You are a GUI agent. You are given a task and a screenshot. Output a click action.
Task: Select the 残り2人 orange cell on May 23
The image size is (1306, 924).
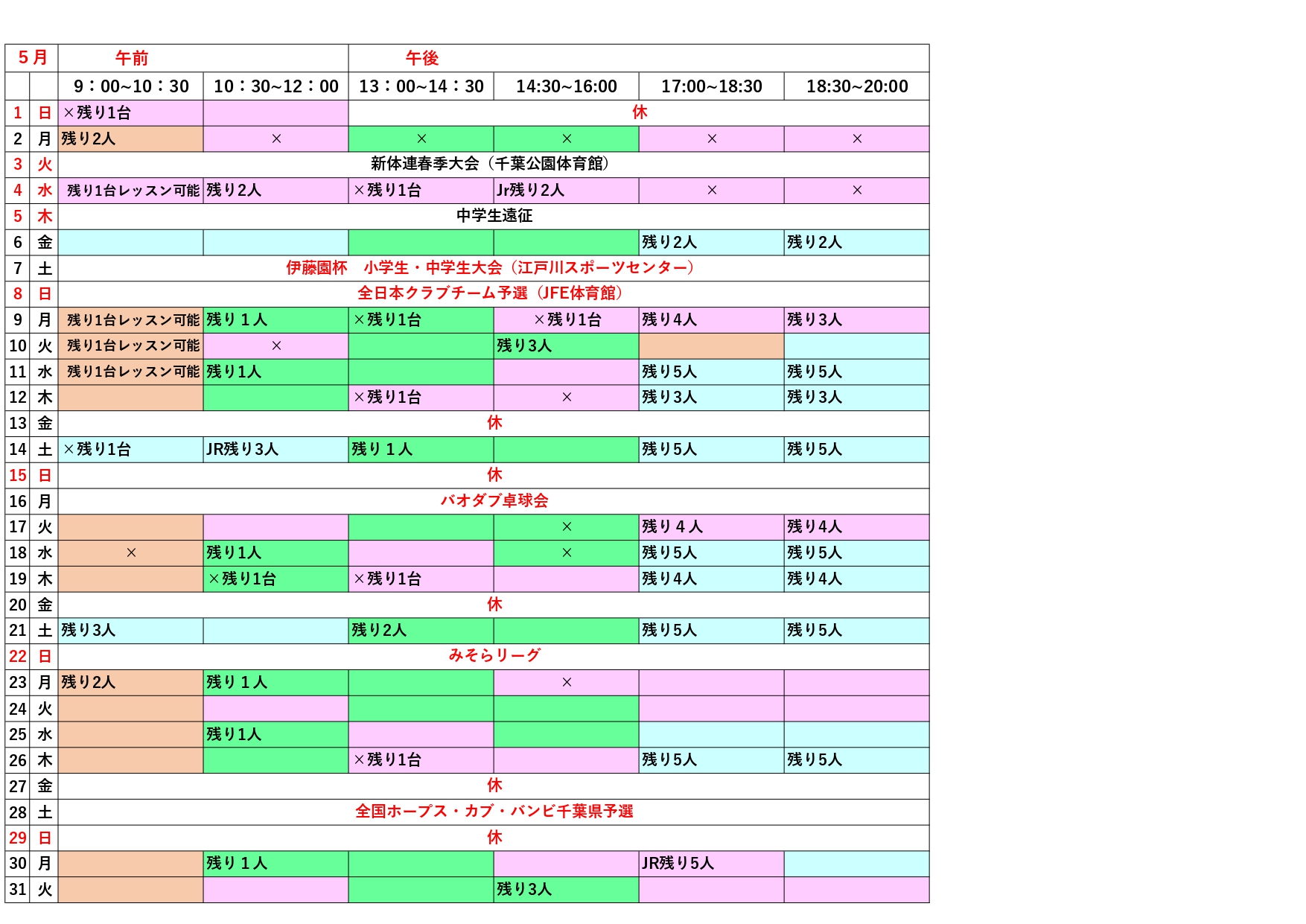(x=131, y=682)
